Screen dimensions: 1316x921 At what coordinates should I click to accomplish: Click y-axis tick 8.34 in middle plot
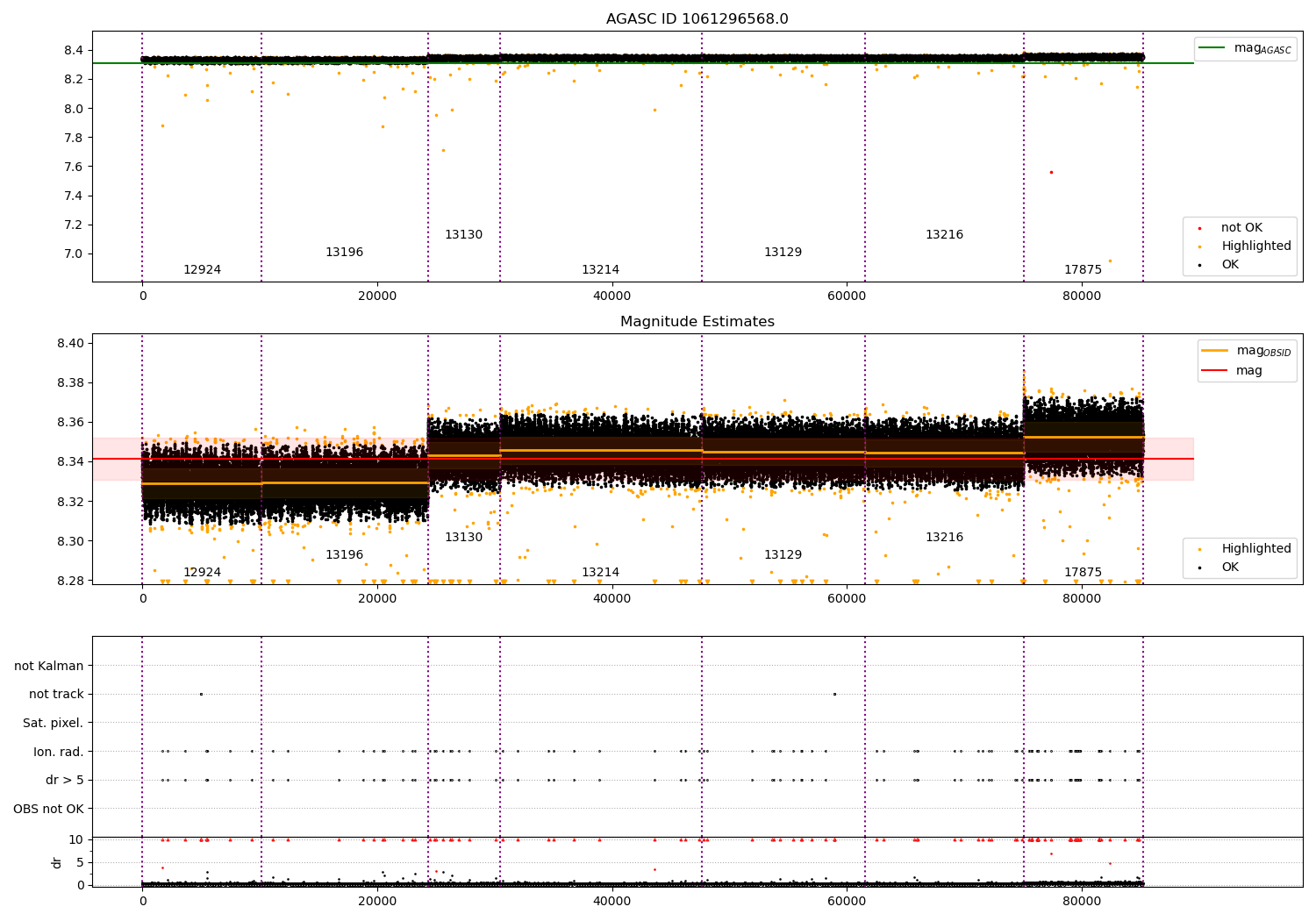(x=71, y=462)
